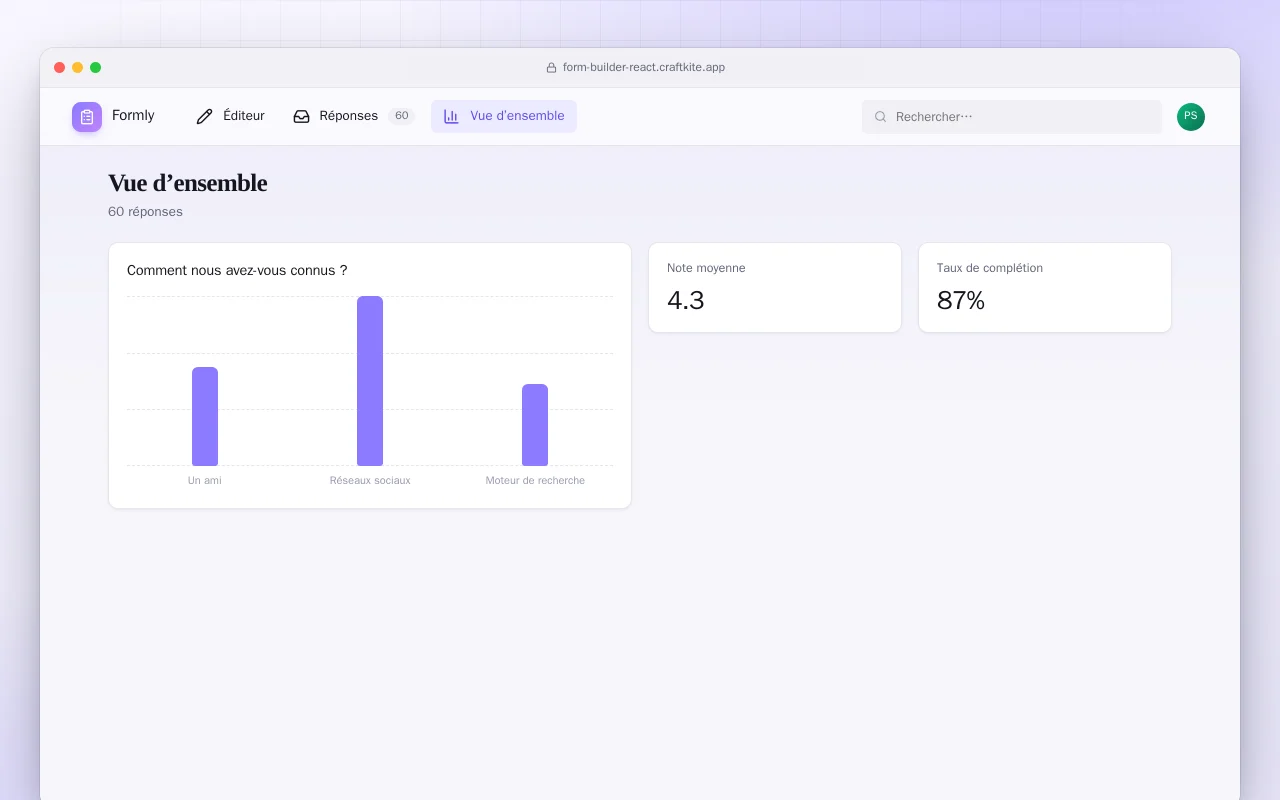Screen dimensions: 1280x800
Task: Click the green maximize window button
Action: click(x=96, y=68)
